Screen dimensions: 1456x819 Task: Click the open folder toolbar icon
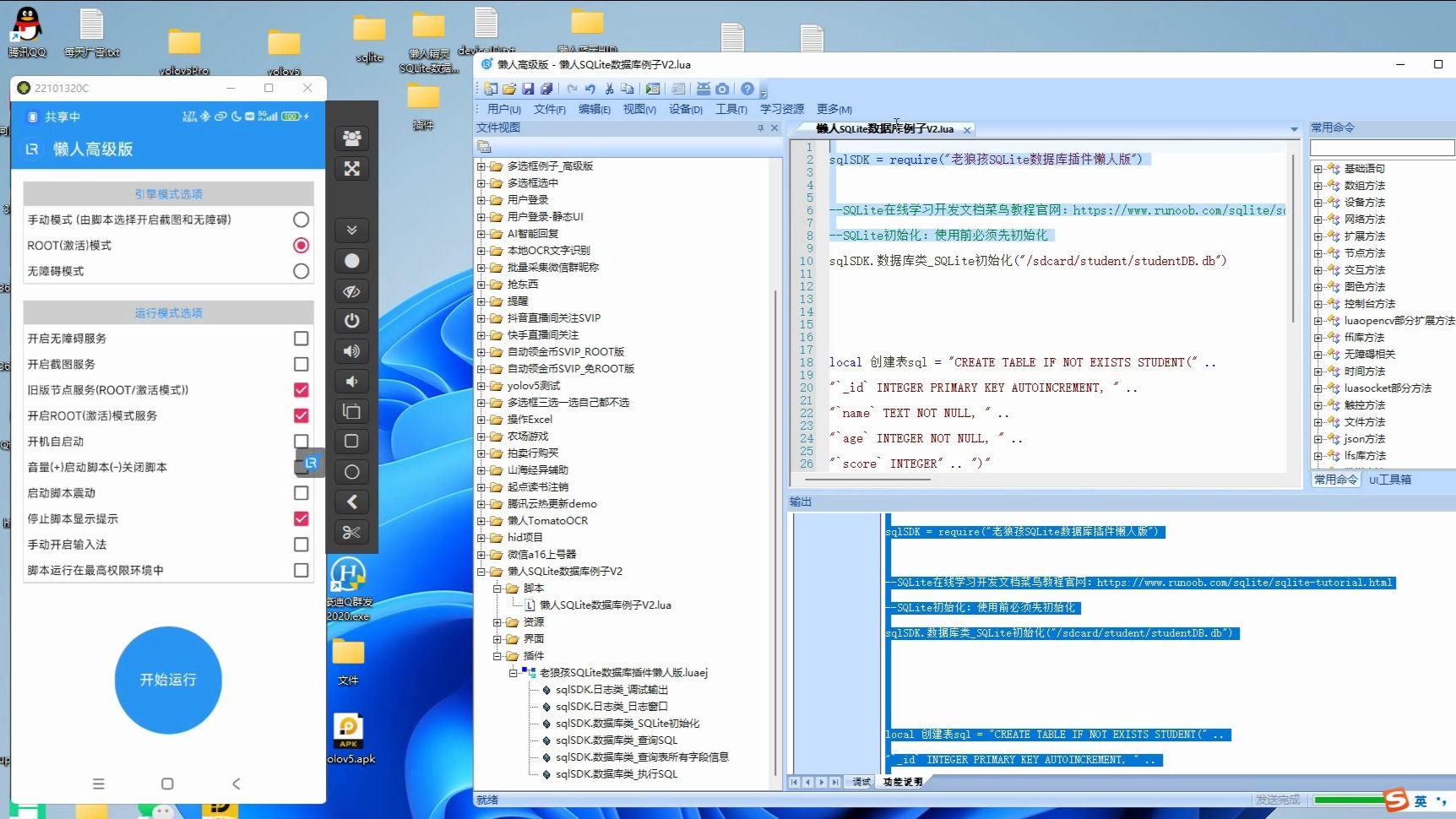[509, 89]
